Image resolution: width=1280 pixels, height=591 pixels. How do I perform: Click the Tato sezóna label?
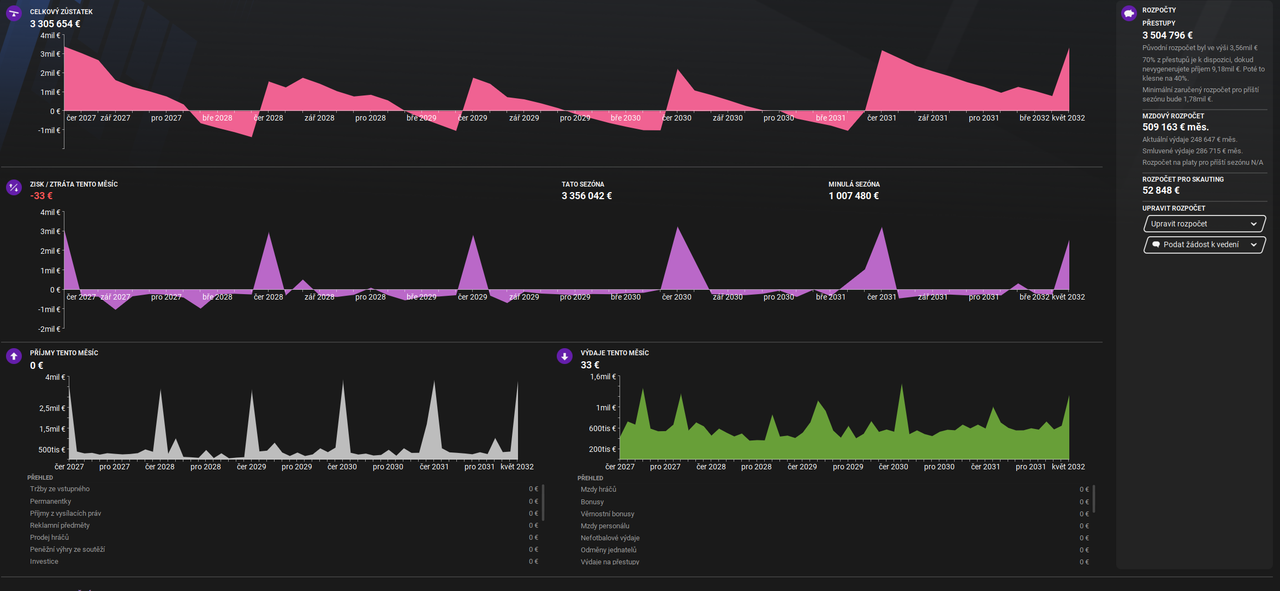(583, 184)
